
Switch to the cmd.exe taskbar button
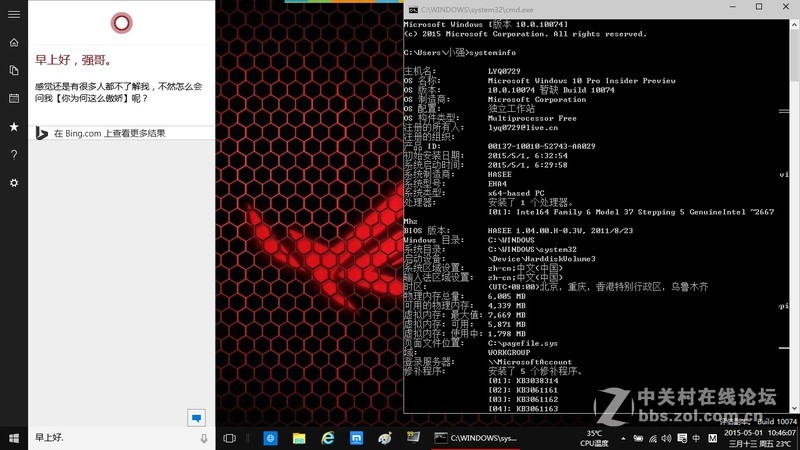coord(476,438)
